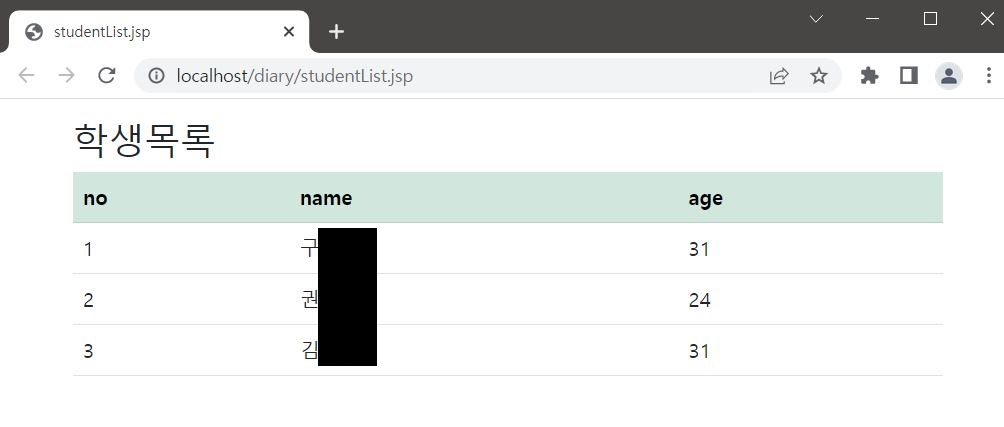
Task: Click the 'name' column header
Action: (x=326, y=198)
